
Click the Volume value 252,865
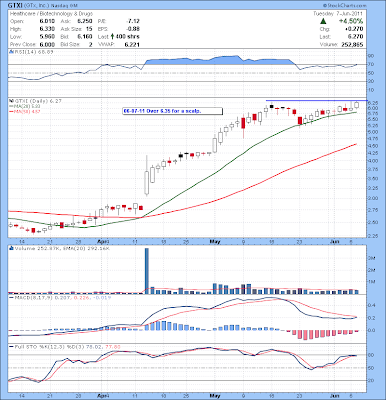point(352,44)
